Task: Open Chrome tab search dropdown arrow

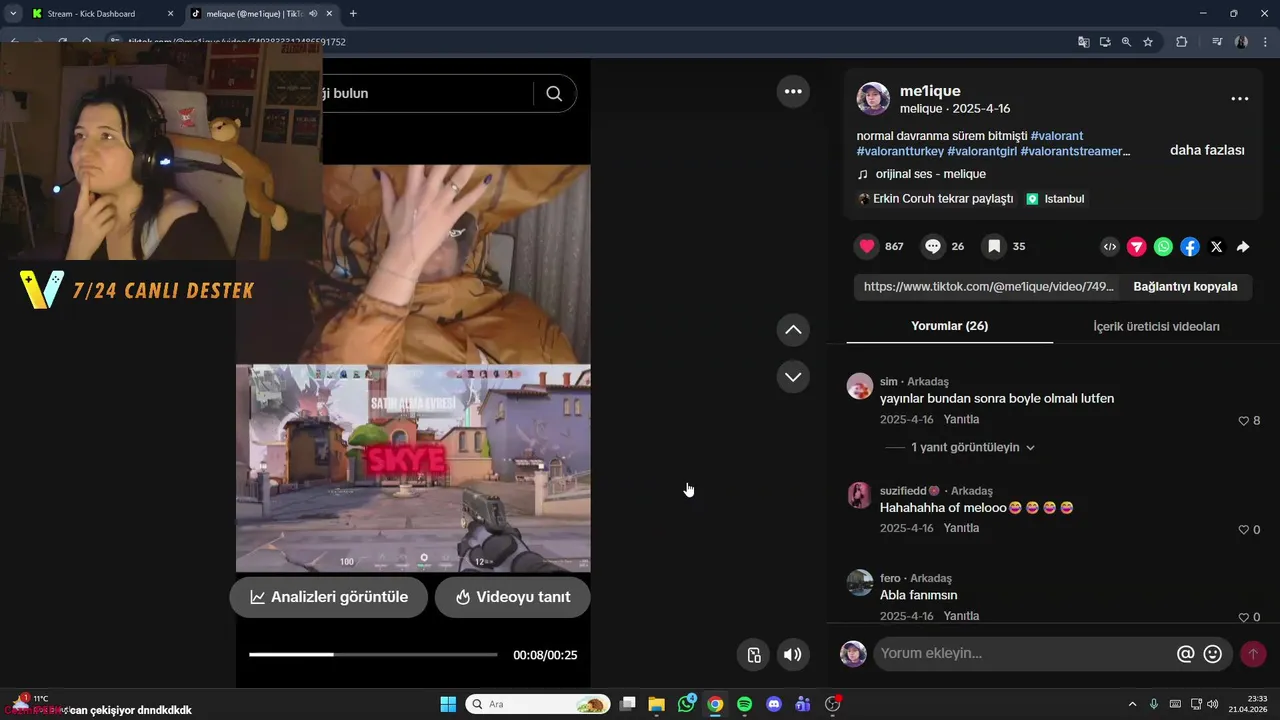Action: click(x=13, y=13)
